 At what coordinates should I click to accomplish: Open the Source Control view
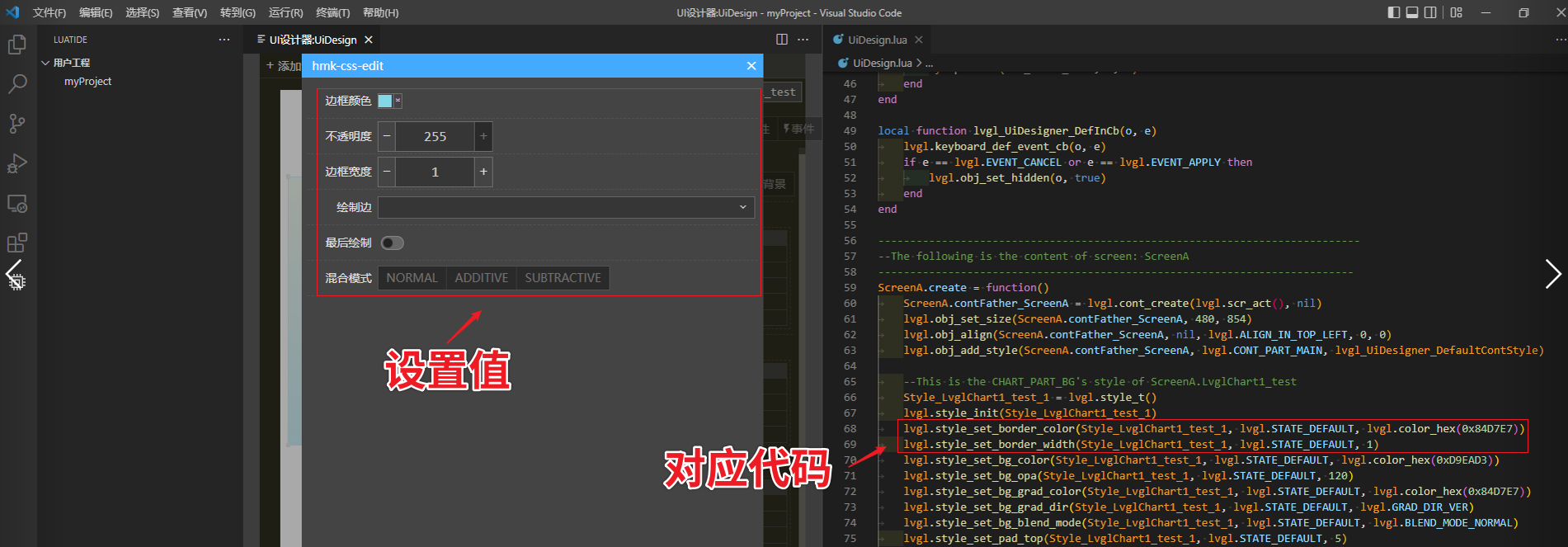tap(17, 124)
